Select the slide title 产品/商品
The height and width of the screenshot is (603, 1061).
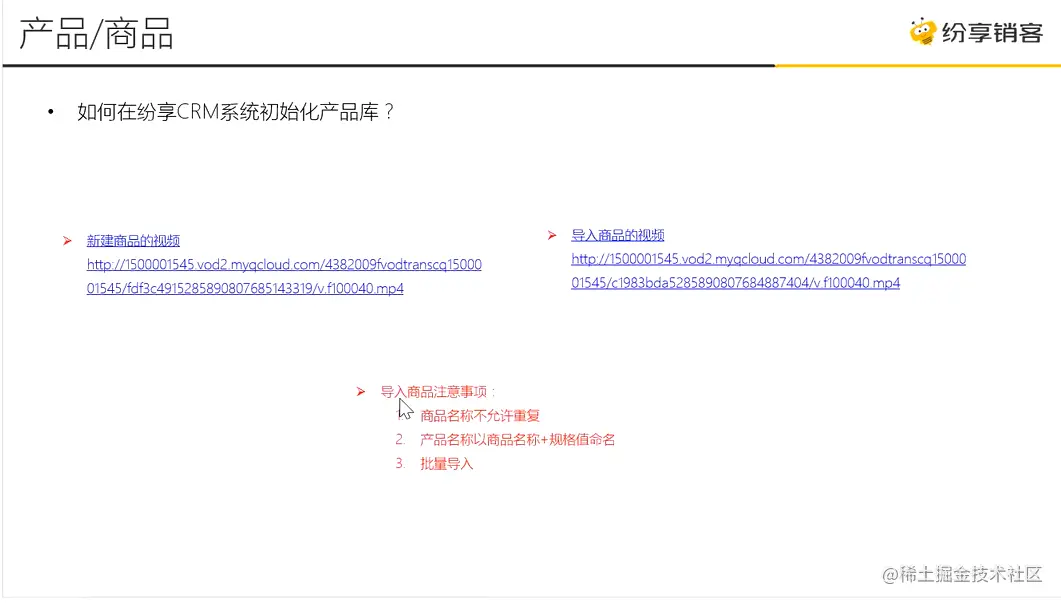[x=97, y=34]
